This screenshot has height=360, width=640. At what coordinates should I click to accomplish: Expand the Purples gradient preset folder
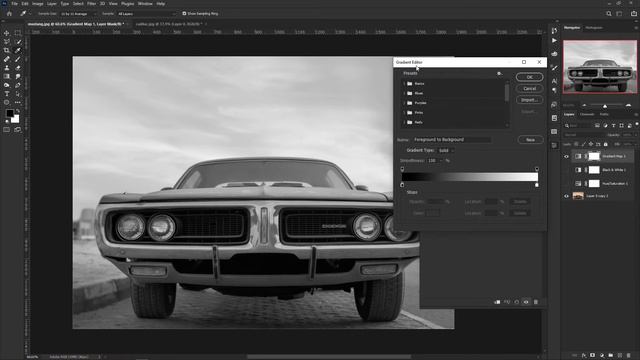pyautogui.click(x=404, y=103)
